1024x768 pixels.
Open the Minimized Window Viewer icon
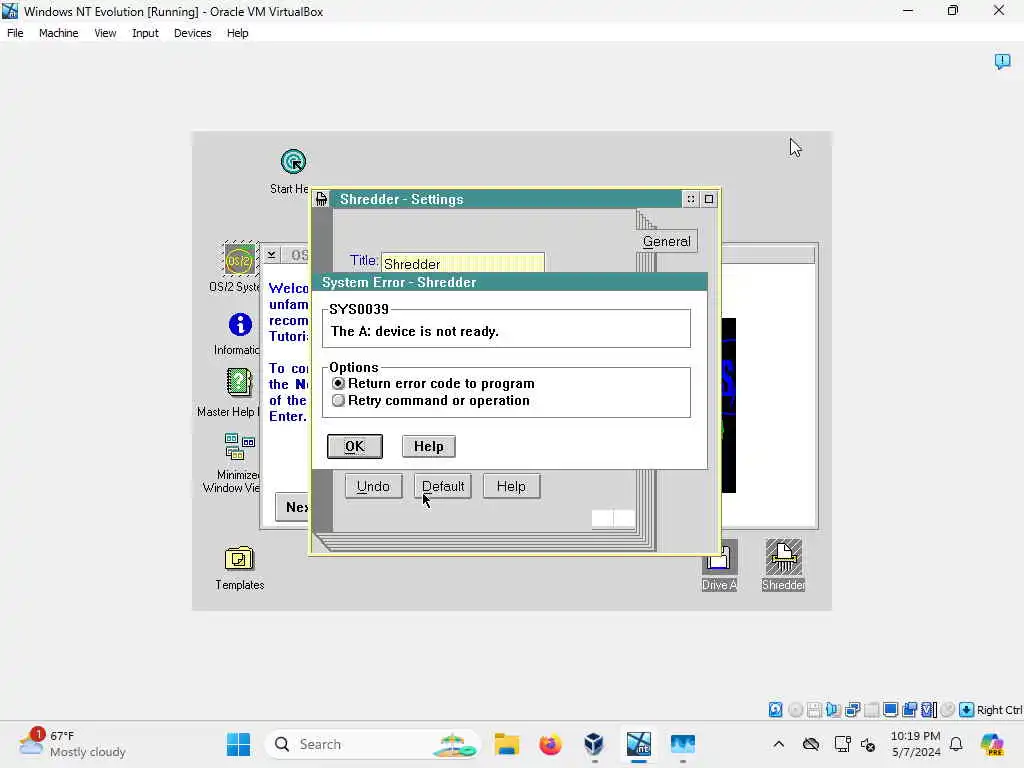click(x=240, y=447)
